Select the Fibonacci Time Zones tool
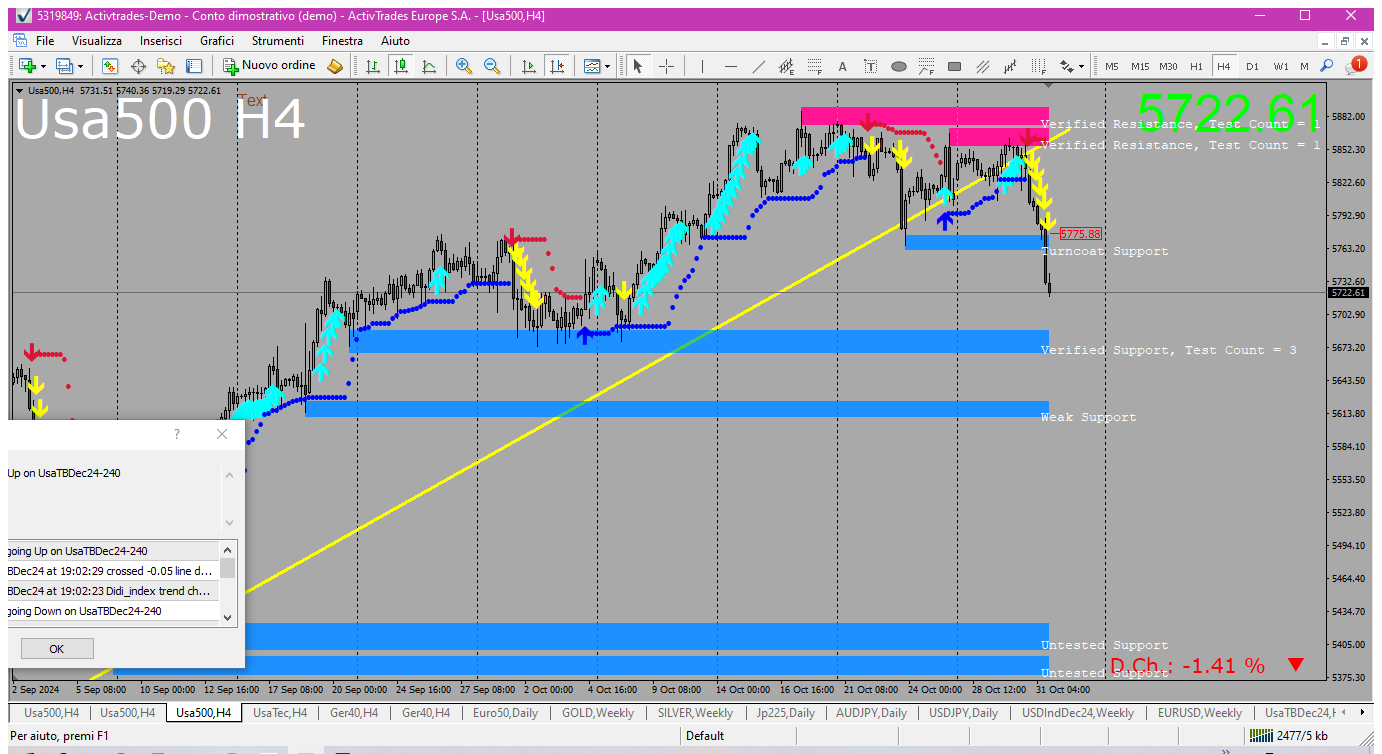 [x=1038, y=66]
